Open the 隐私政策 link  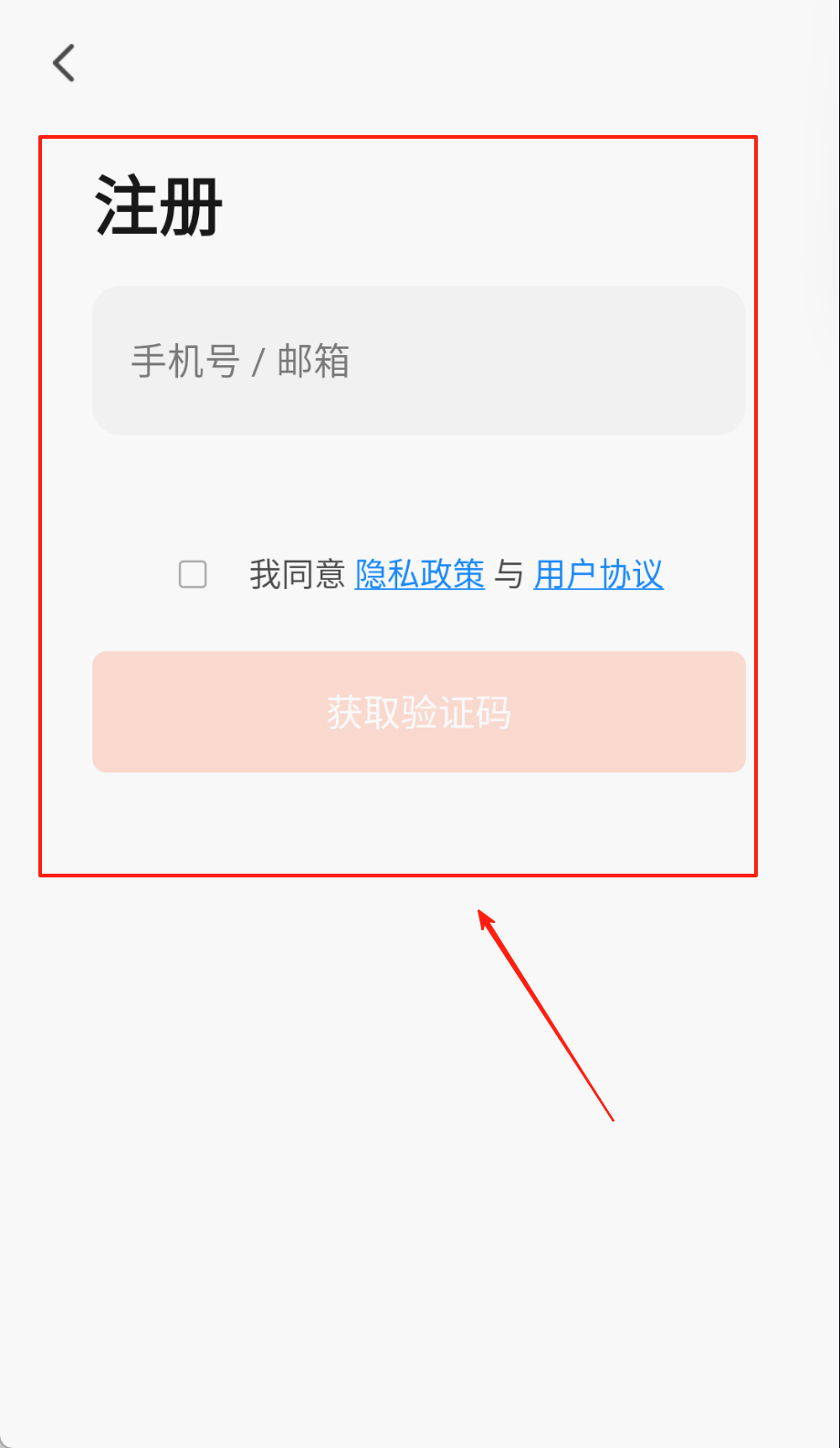click(x=419, y=574)
